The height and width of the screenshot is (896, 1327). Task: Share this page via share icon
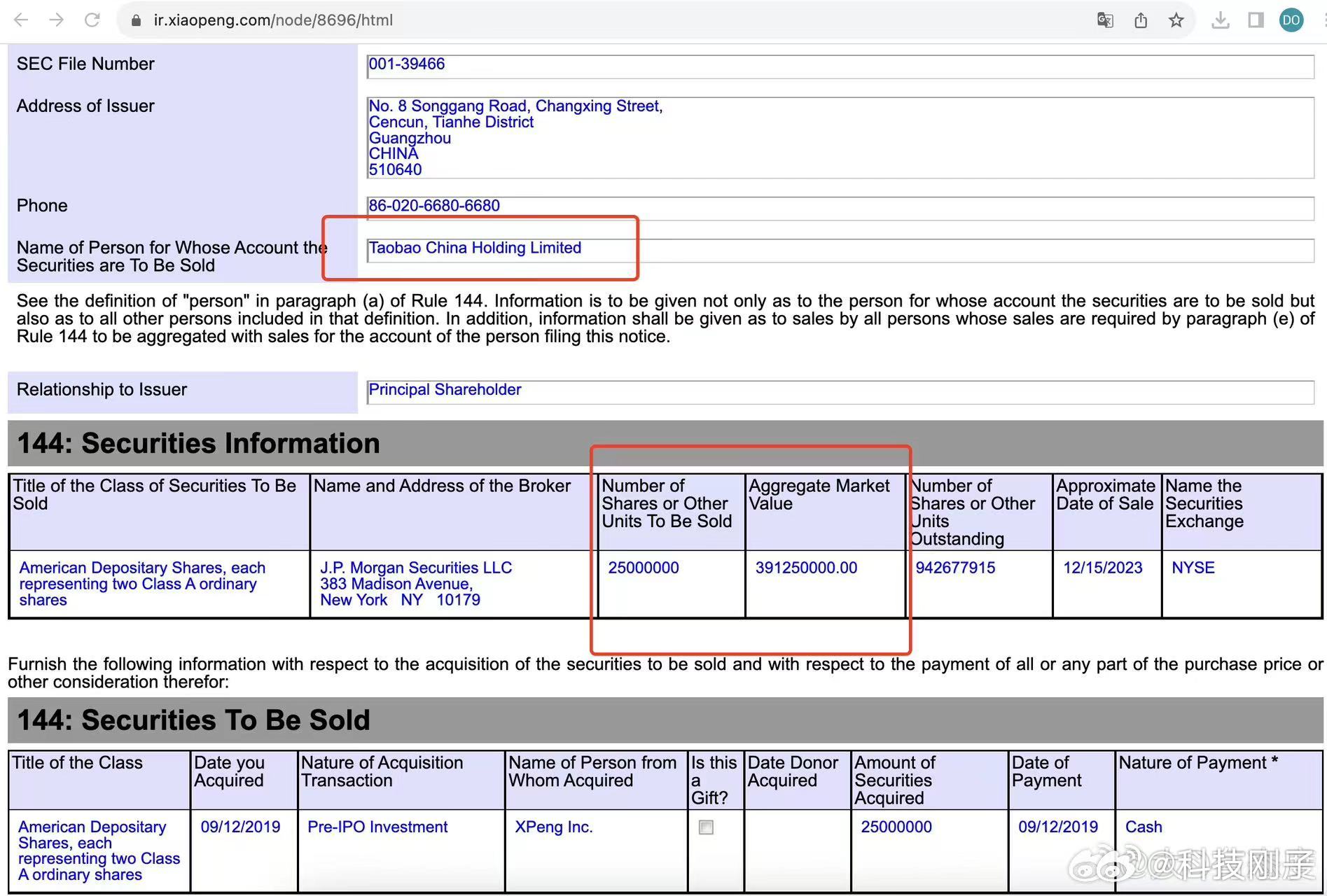pos(1141,20)
